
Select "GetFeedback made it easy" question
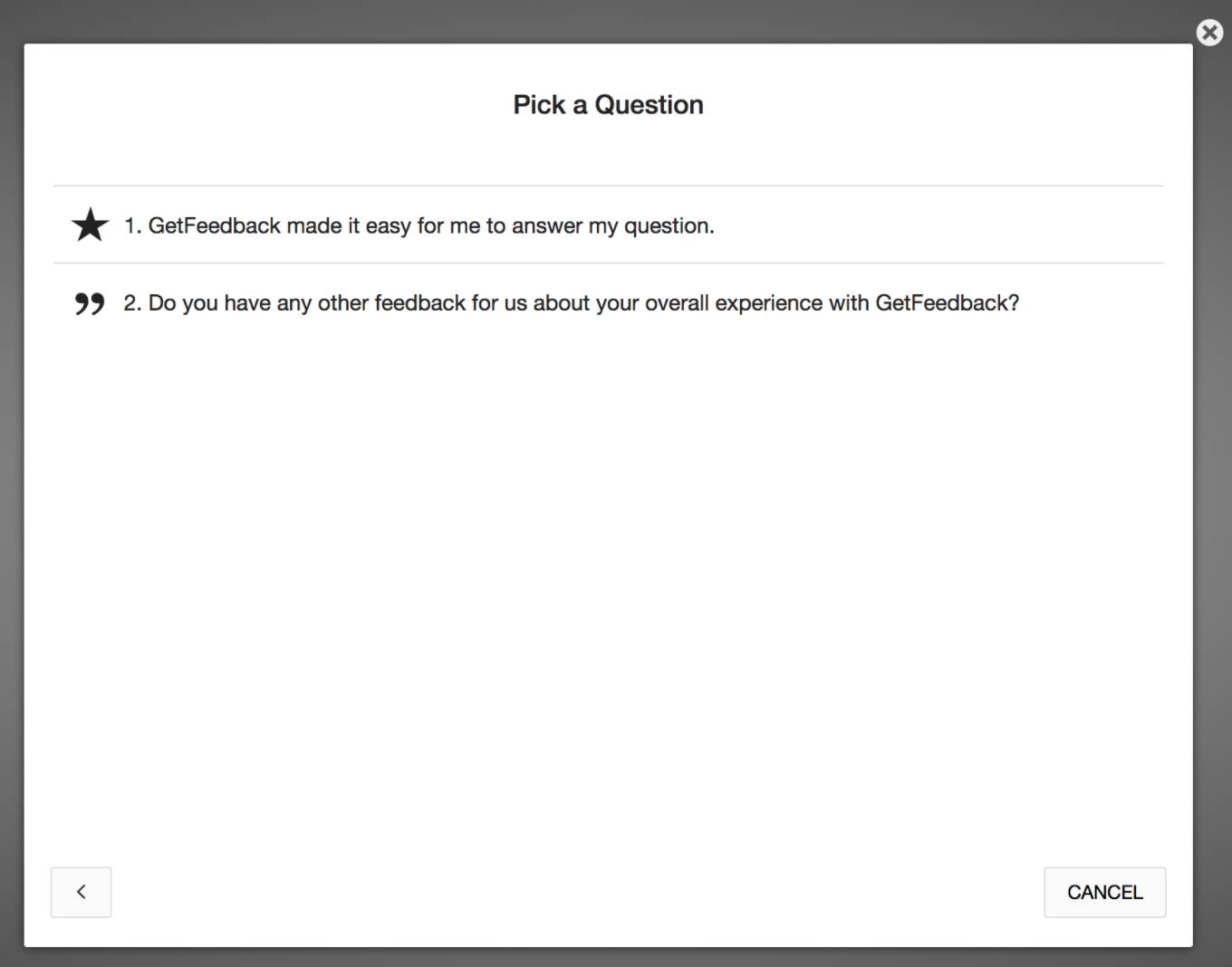(x=608, y=225)
